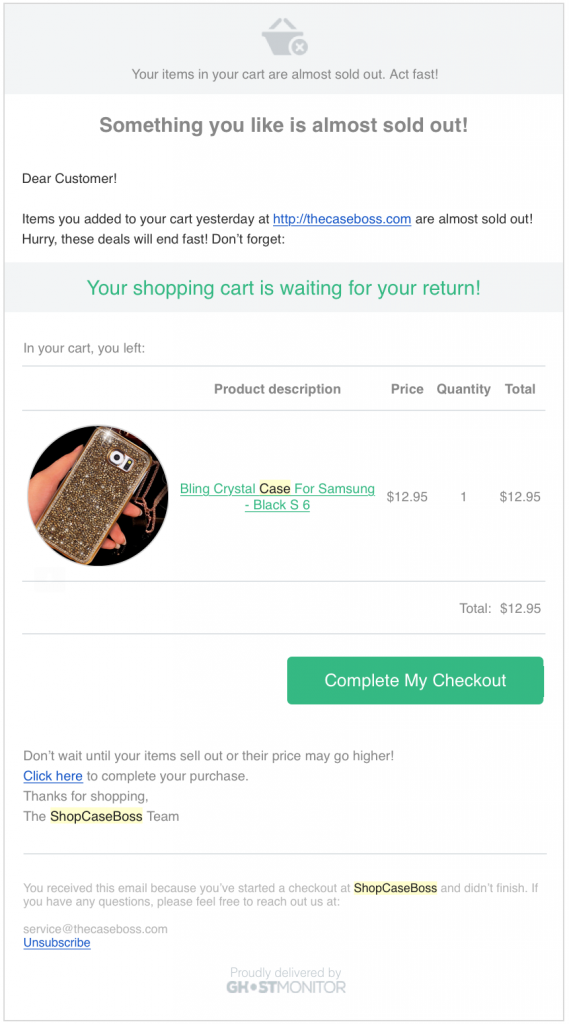Open the thecaseboss.com link
This screenshot has height=1024, width=569.
pyautogui.click(x=342, y=219)
